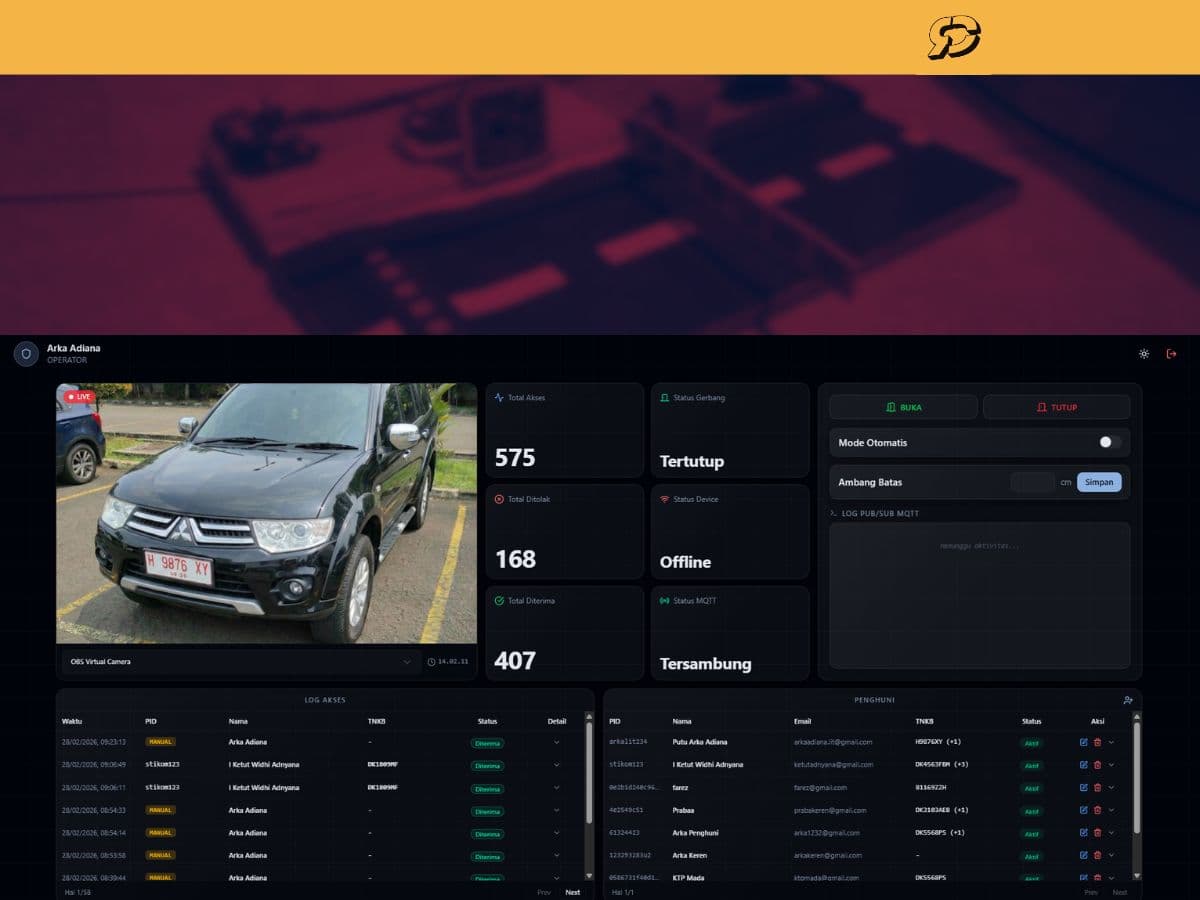The height and width of the screenshot is (900, 1200).
Task: Click the red logout icon
Action: point(1171,354)
